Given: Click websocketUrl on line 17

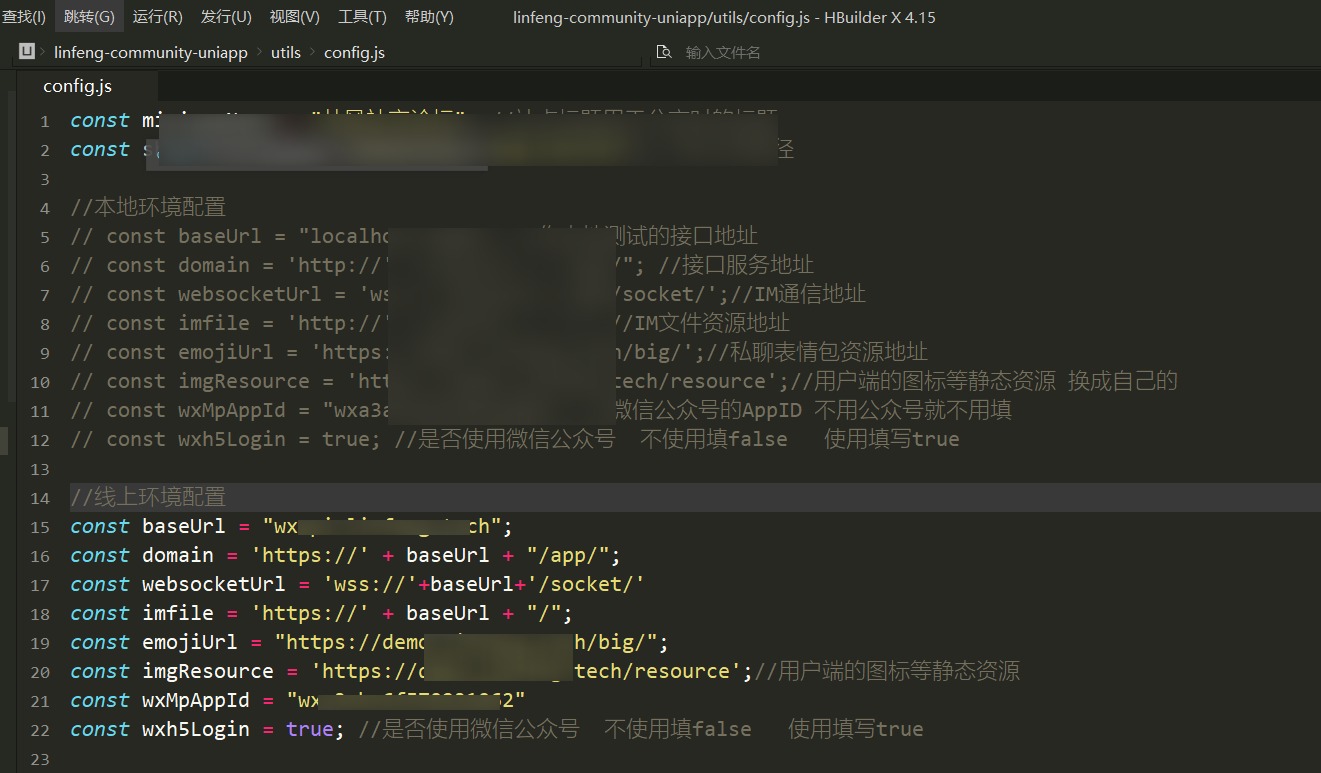Looking at the screenshot, I should coord(214,584).
